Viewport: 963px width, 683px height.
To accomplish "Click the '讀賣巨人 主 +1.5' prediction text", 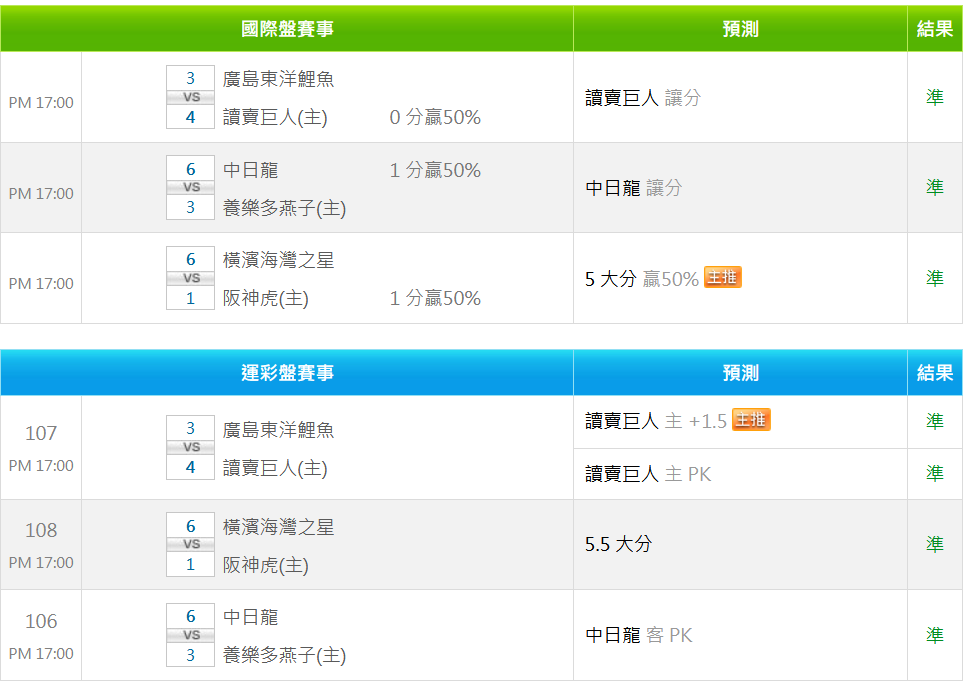I will click(656, 421).
